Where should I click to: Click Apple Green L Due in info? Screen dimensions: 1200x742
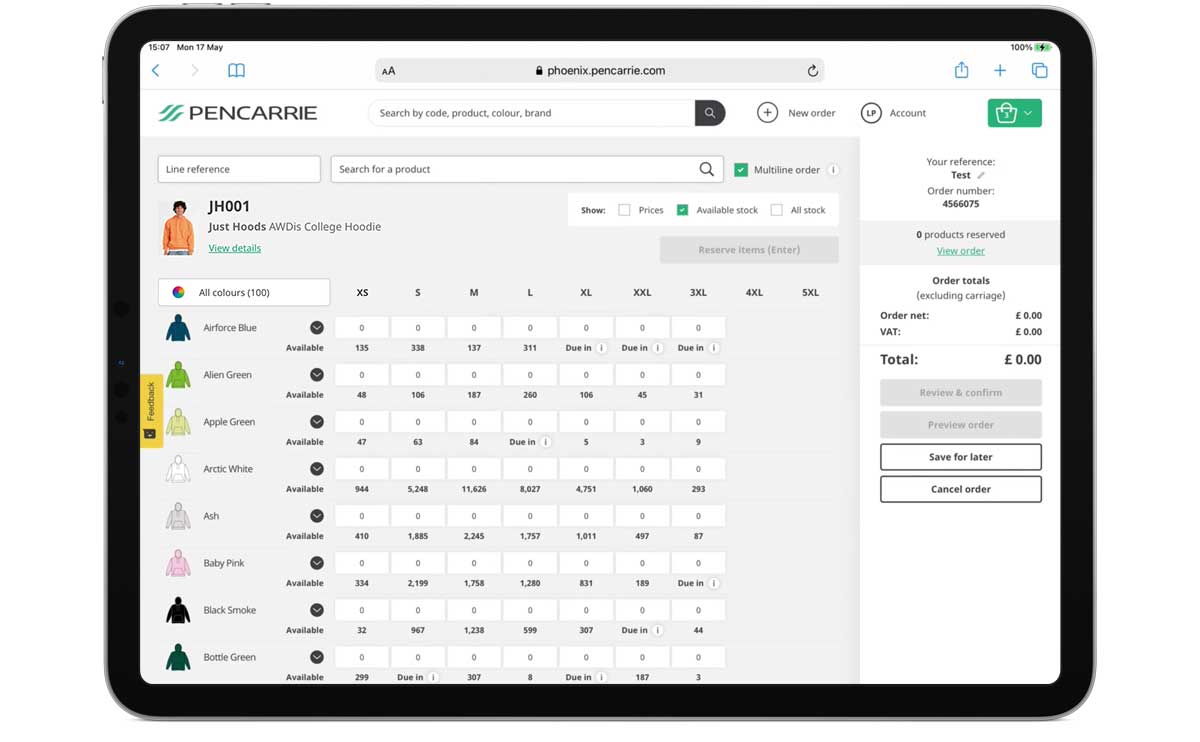[545, 442]
